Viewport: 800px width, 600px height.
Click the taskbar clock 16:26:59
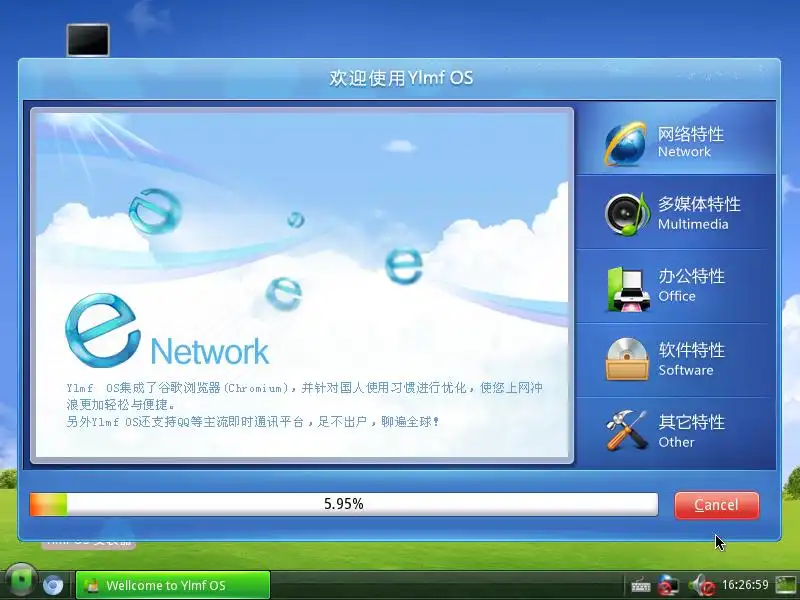[x=745, y=585]
